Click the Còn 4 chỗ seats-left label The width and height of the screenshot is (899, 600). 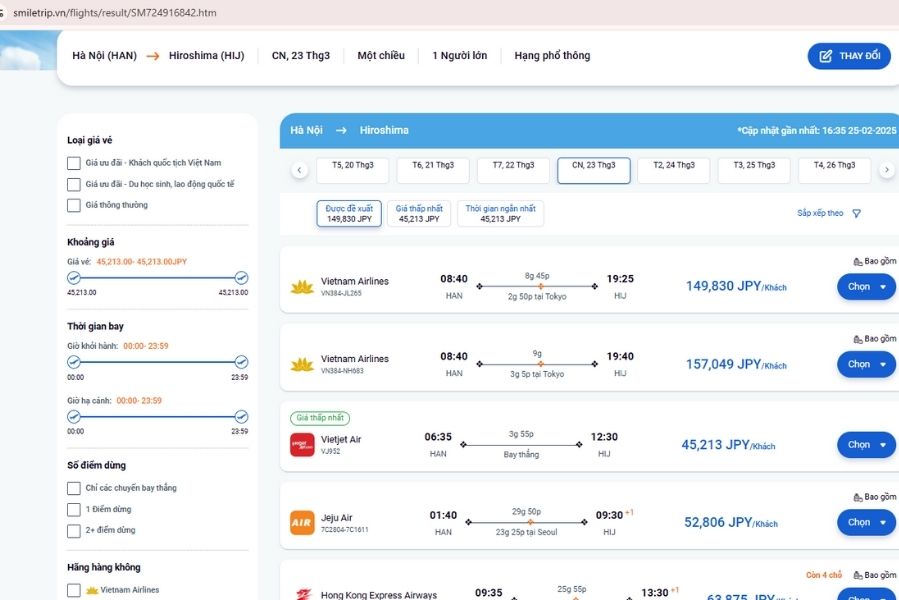pos(824,575)
